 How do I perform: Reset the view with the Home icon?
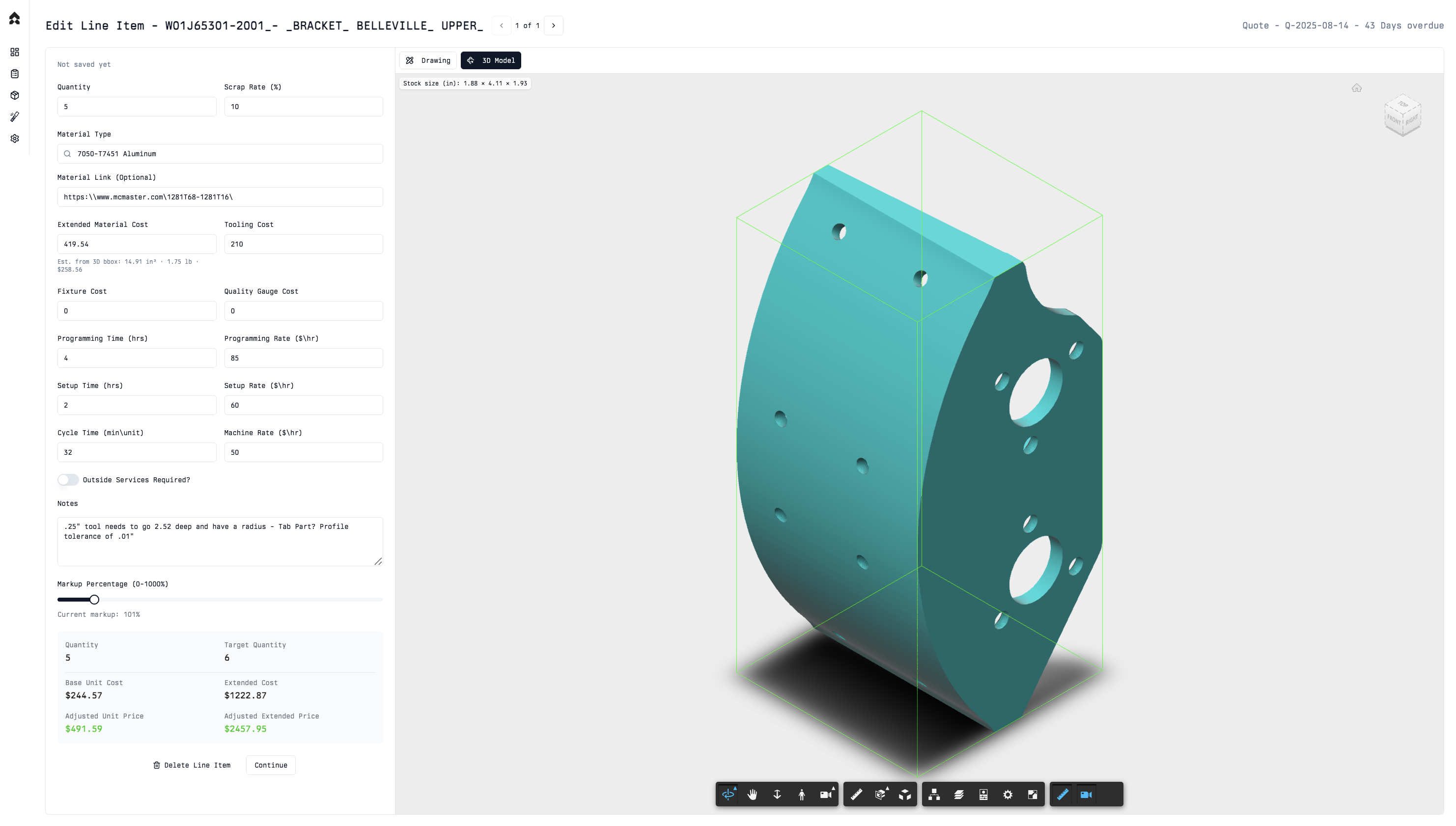tap(1356, 88)
